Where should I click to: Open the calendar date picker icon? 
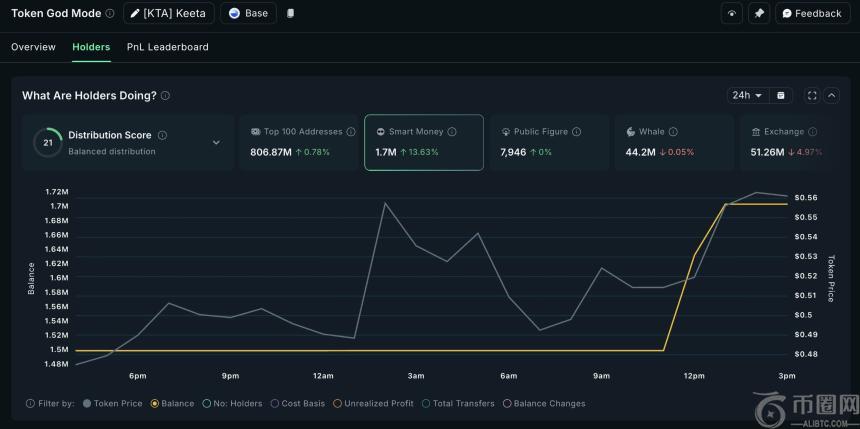[x=782, y=96]
